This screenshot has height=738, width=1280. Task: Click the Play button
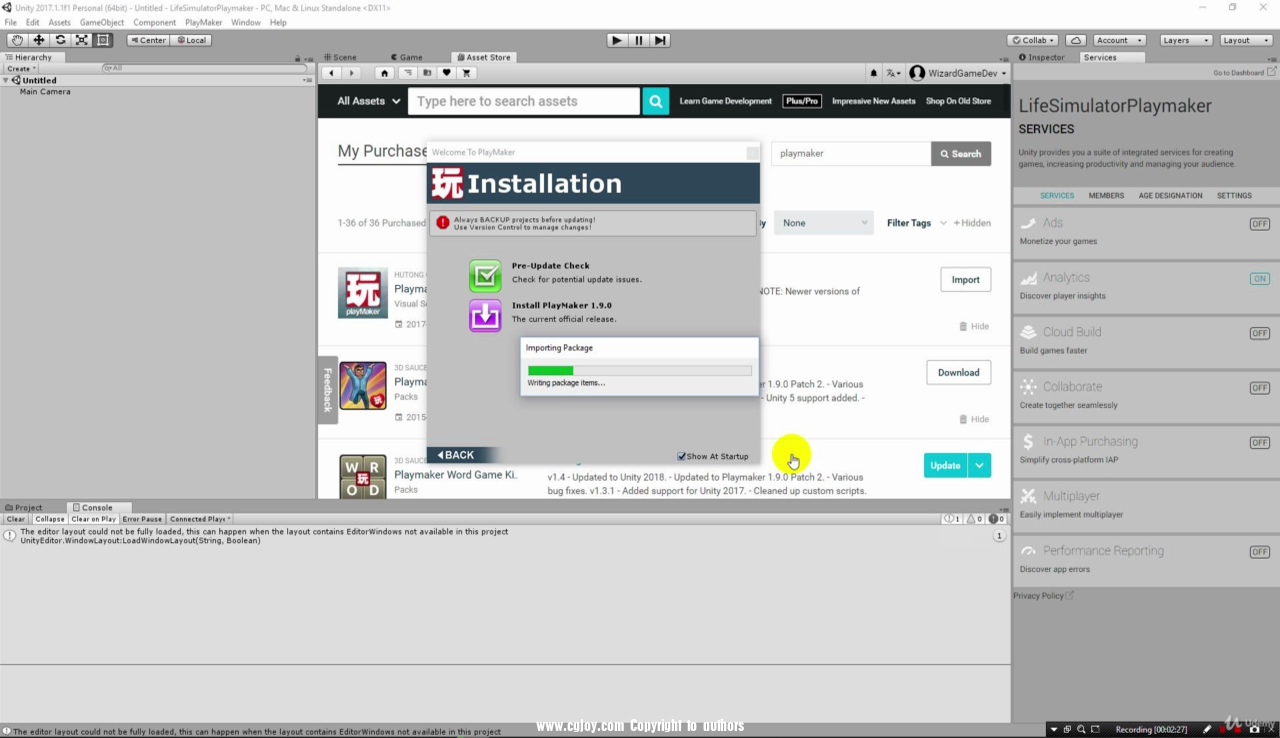[x=617, y=40]
